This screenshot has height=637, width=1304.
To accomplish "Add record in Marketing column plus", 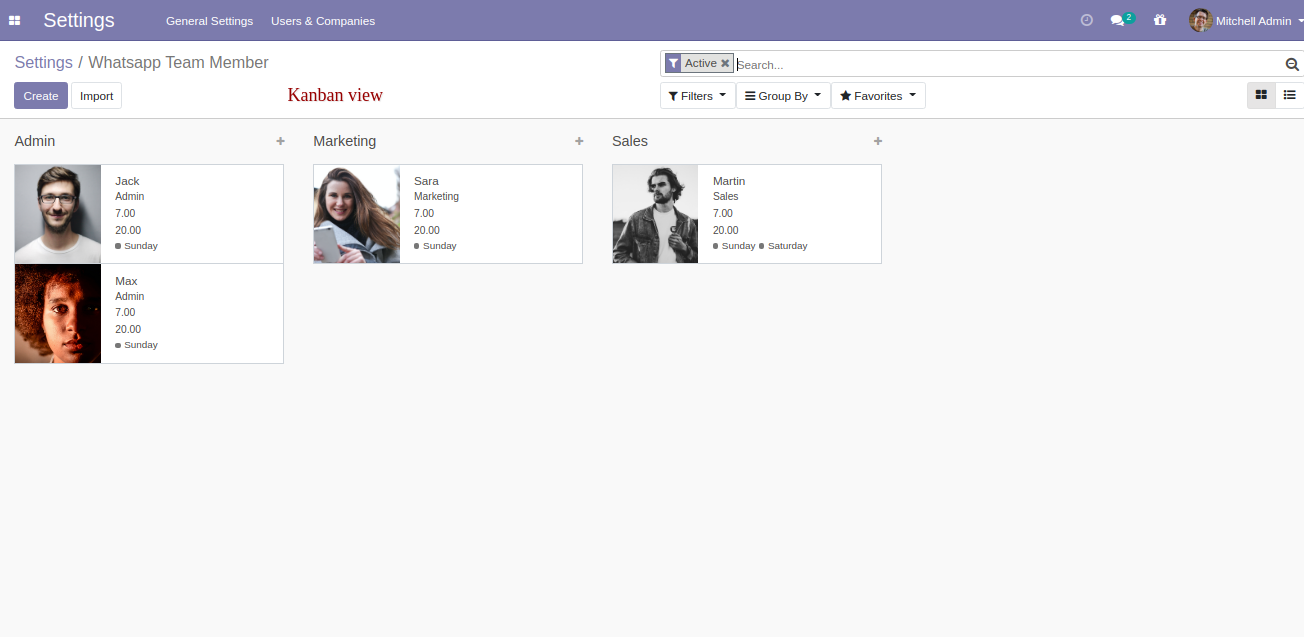I will click(x=579, y=141).
